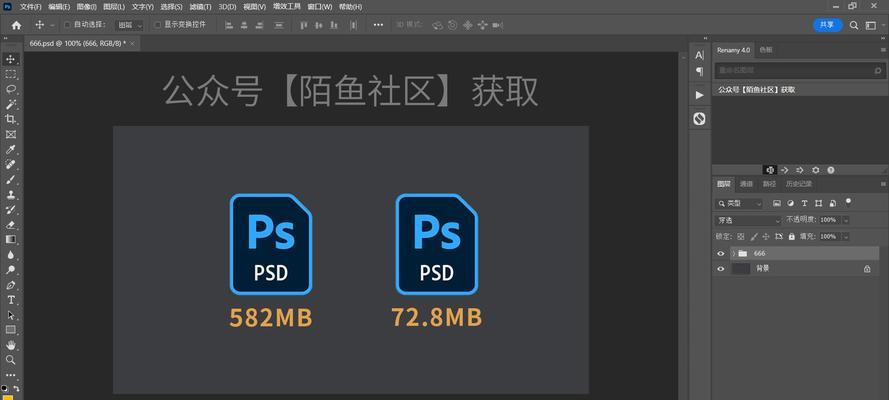Select the Hand tool
The height and width of the screenshot is (400, 889).
[x=11, y=345]
